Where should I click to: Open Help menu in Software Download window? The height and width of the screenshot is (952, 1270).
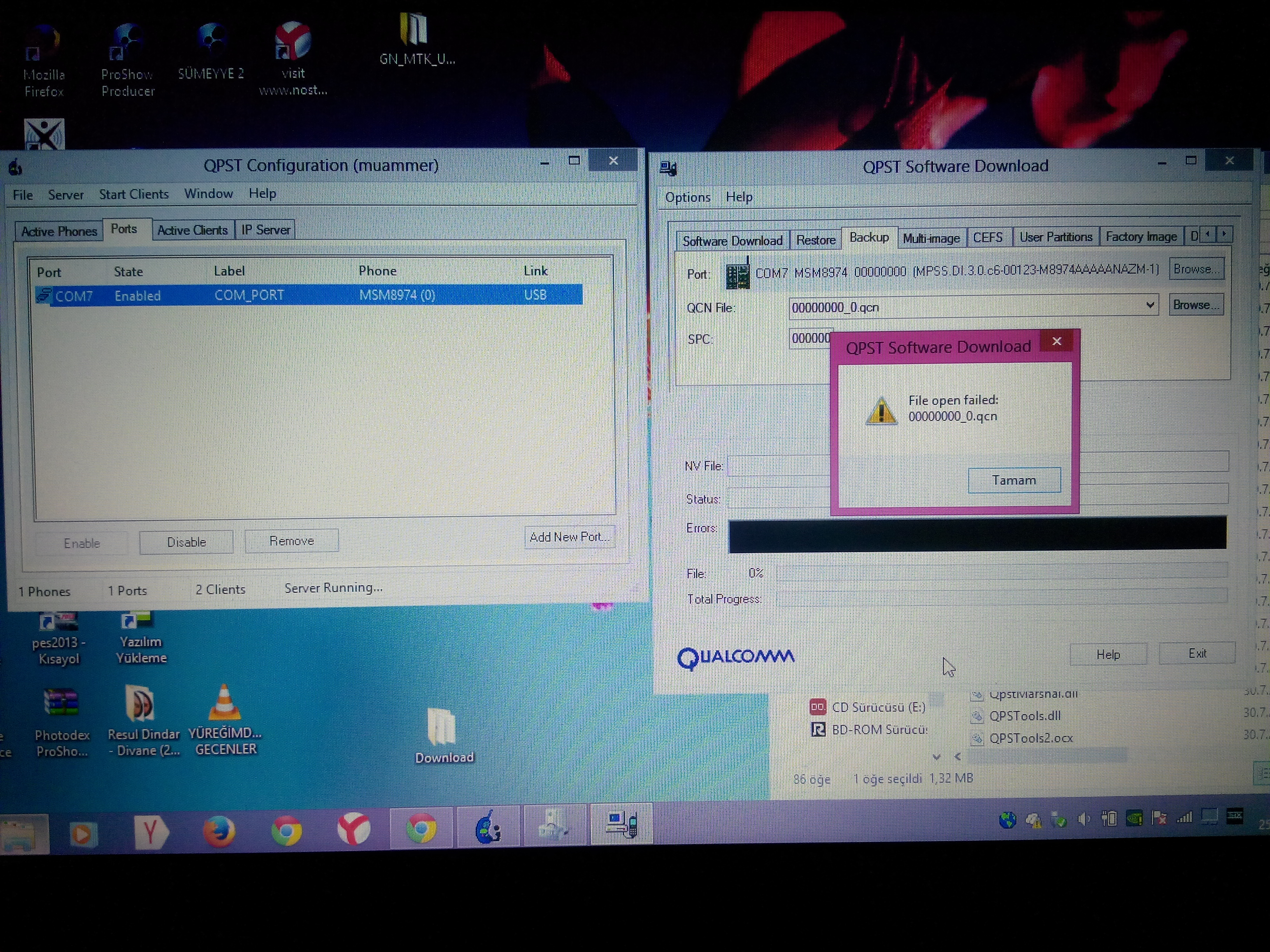click(x=738, y=198)
